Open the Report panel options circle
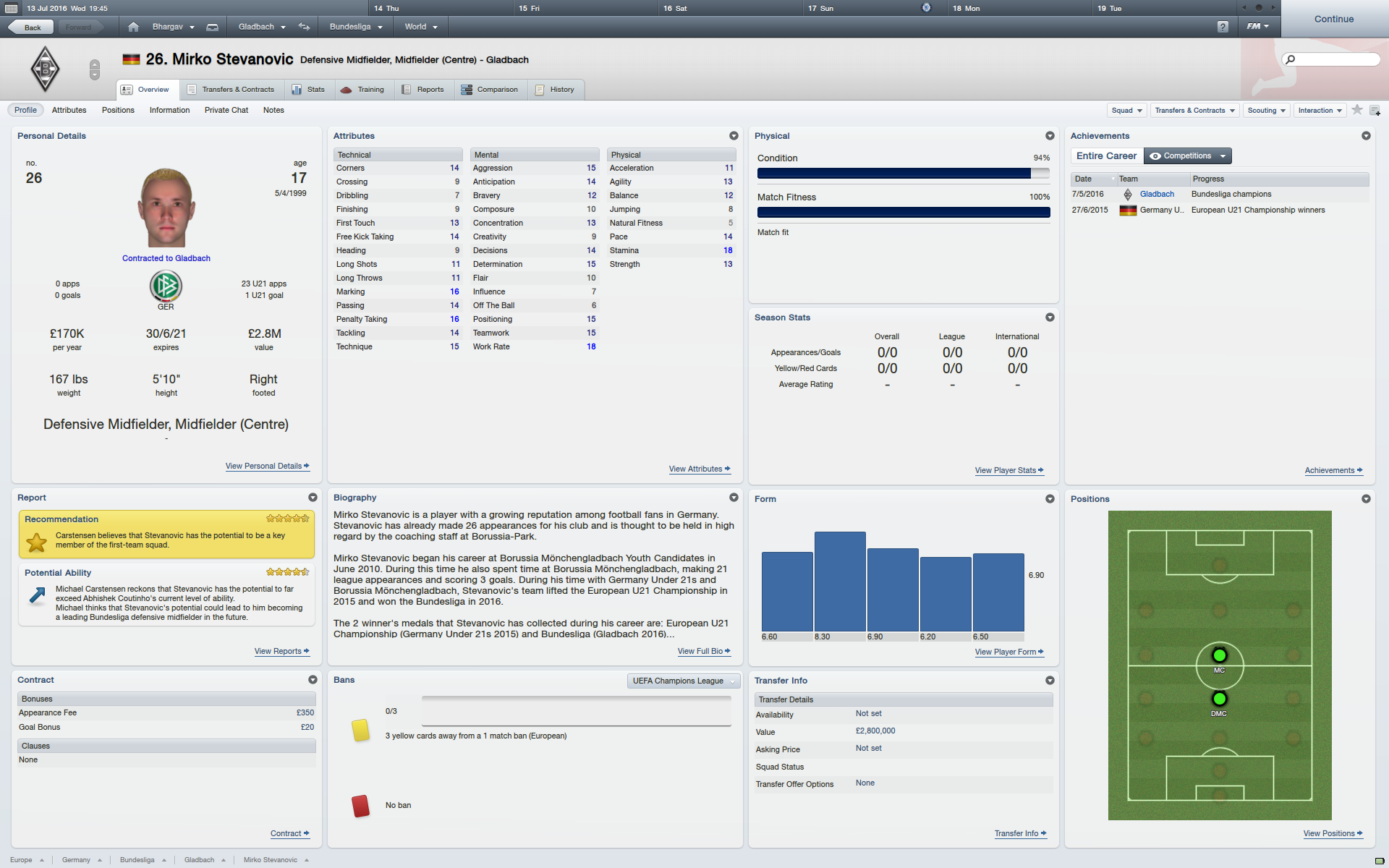 click(313, 498)
